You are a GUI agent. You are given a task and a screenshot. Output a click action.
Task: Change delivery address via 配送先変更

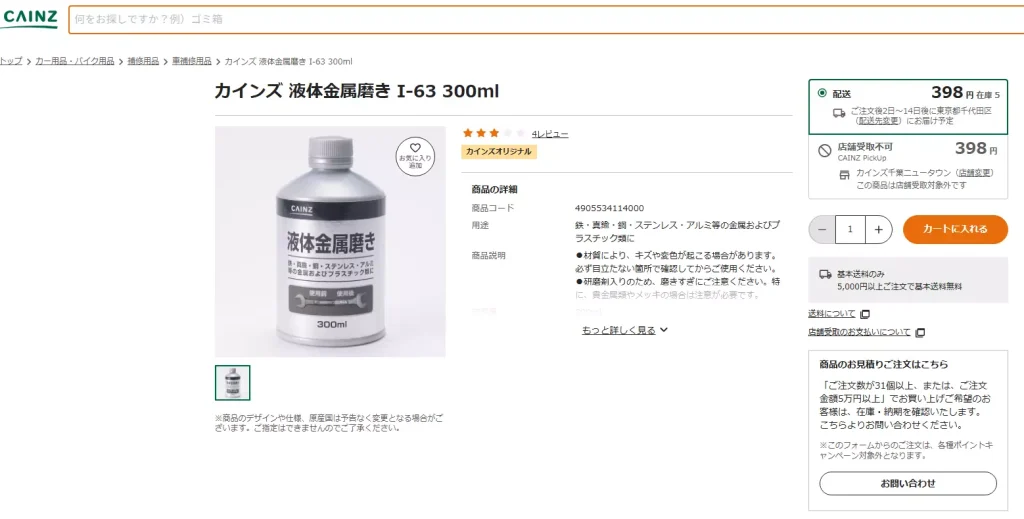(x=878, y=121)
